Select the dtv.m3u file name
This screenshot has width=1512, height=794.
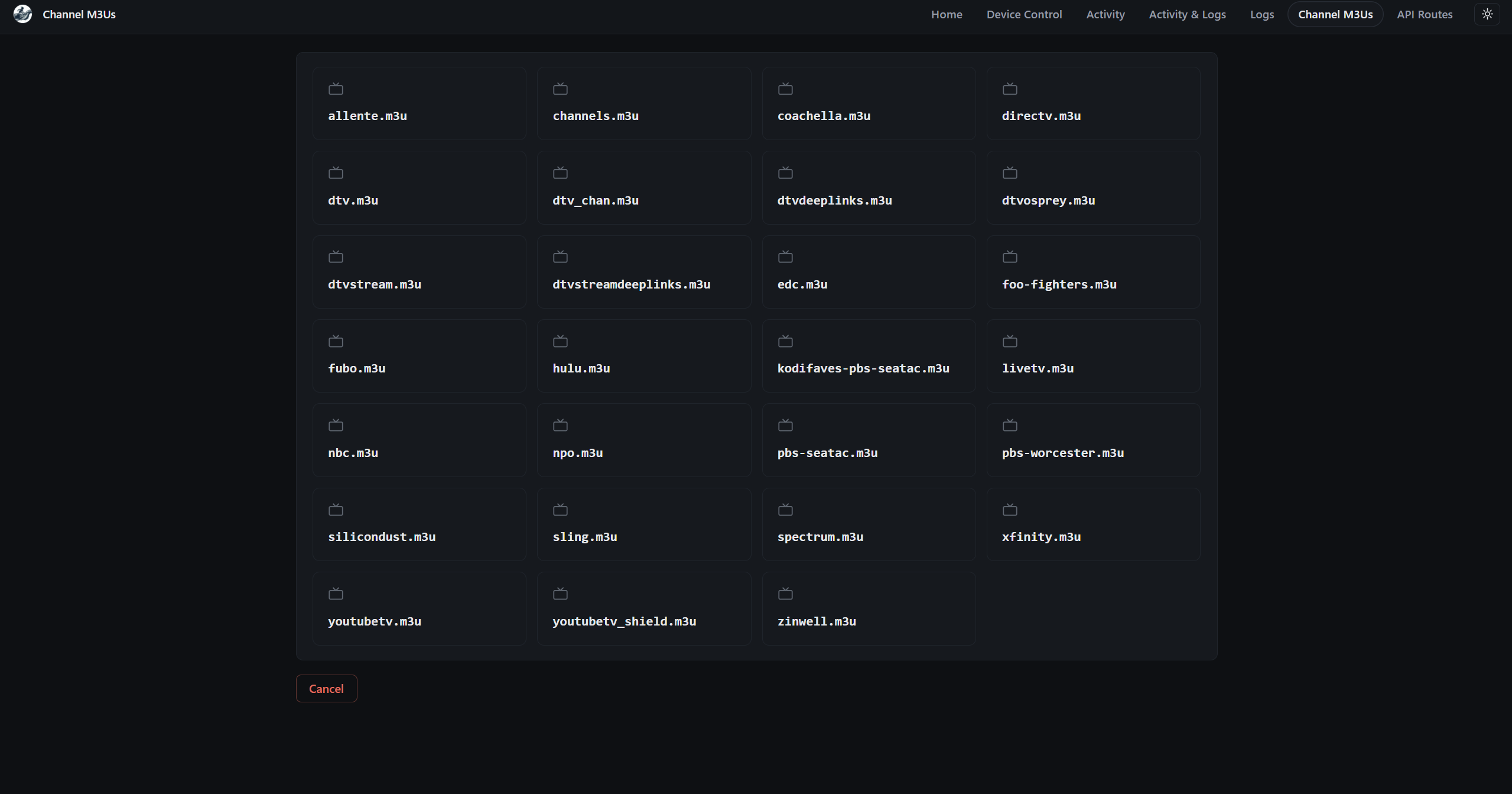click(353, 200)
